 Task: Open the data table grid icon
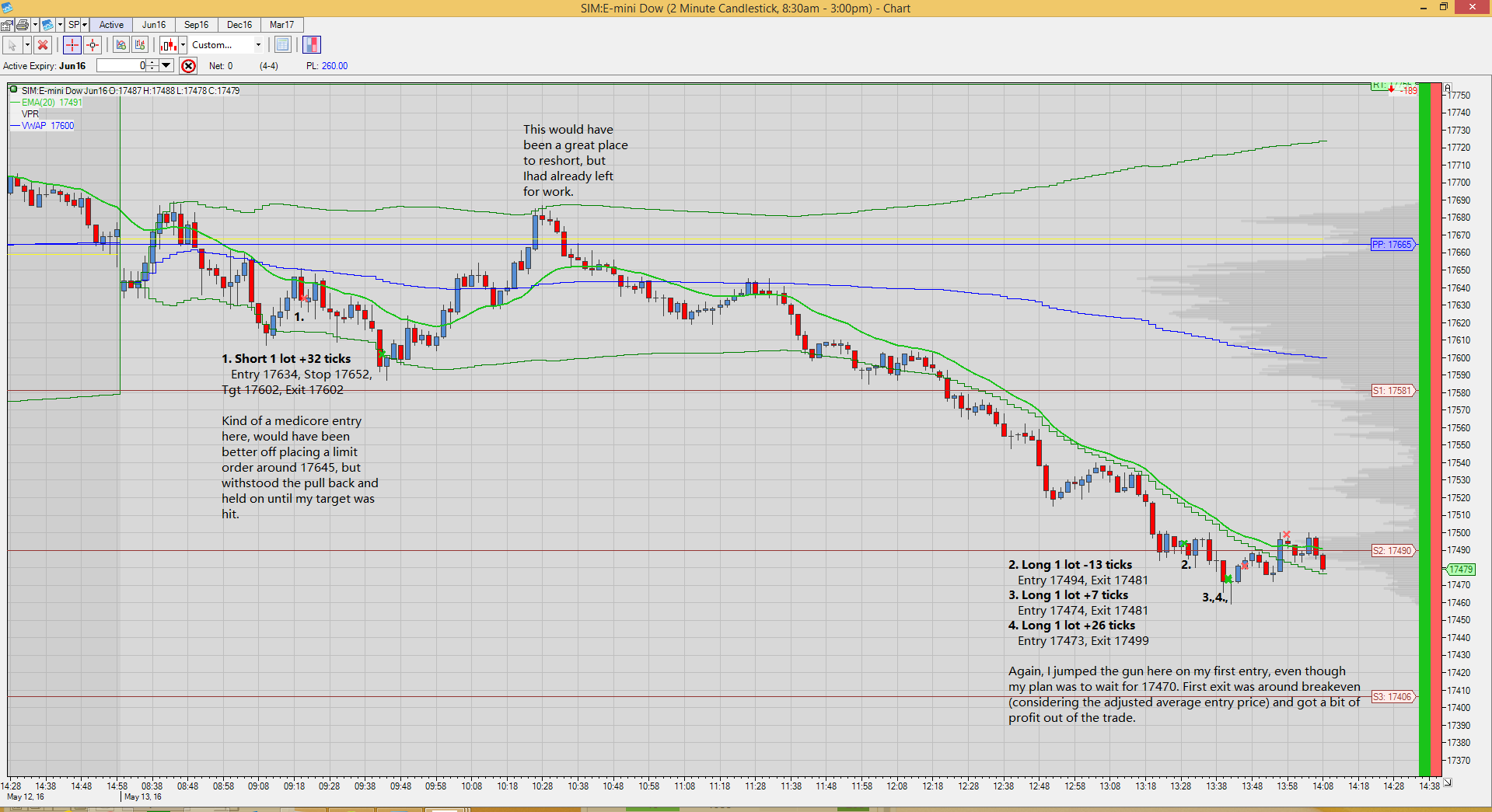[x=282, y=45]
